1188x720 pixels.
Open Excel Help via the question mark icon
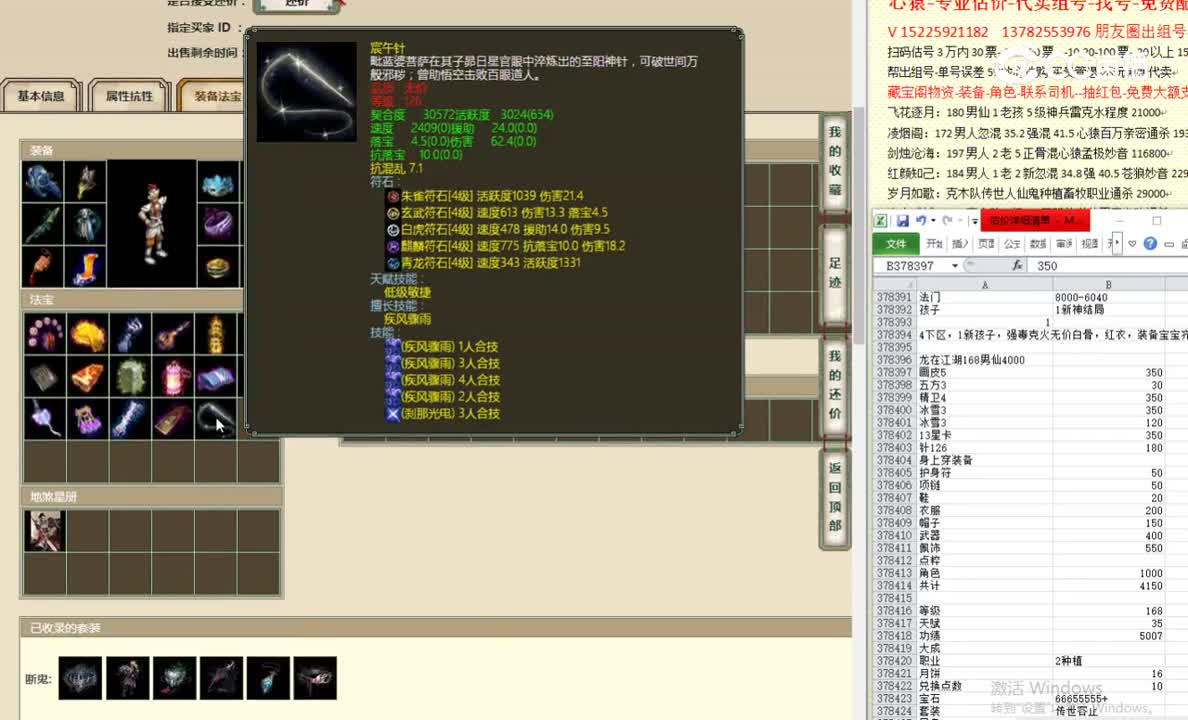coord(1150,243)
